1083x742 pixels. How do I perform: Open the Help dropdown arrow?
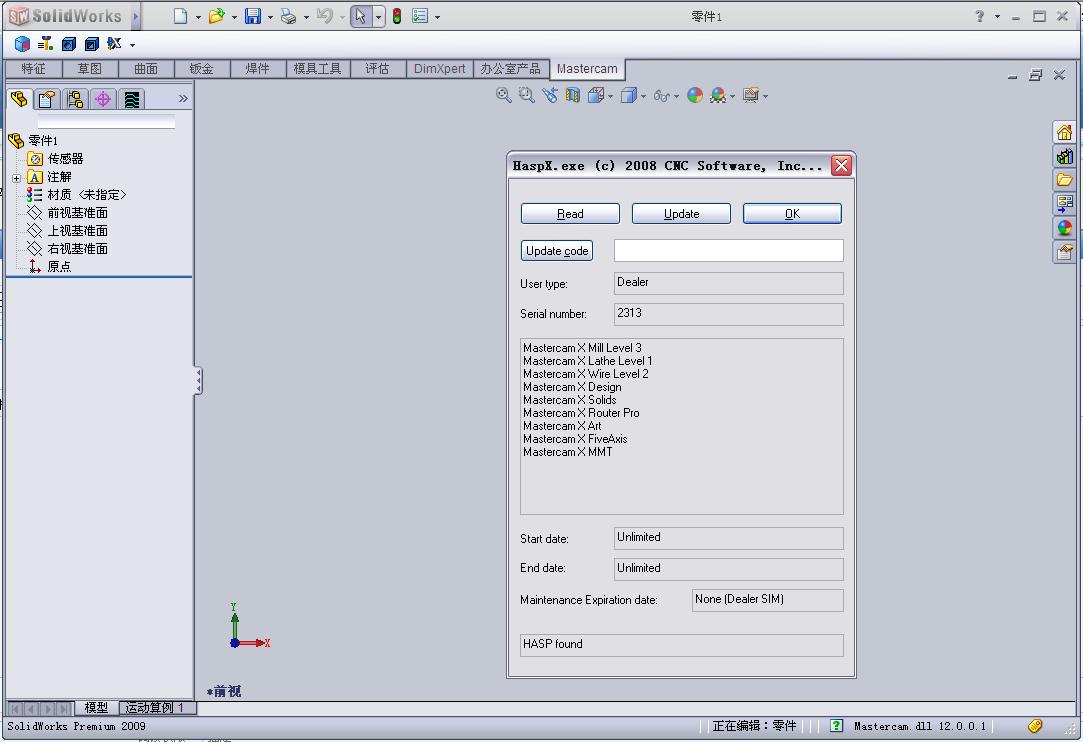997,16
